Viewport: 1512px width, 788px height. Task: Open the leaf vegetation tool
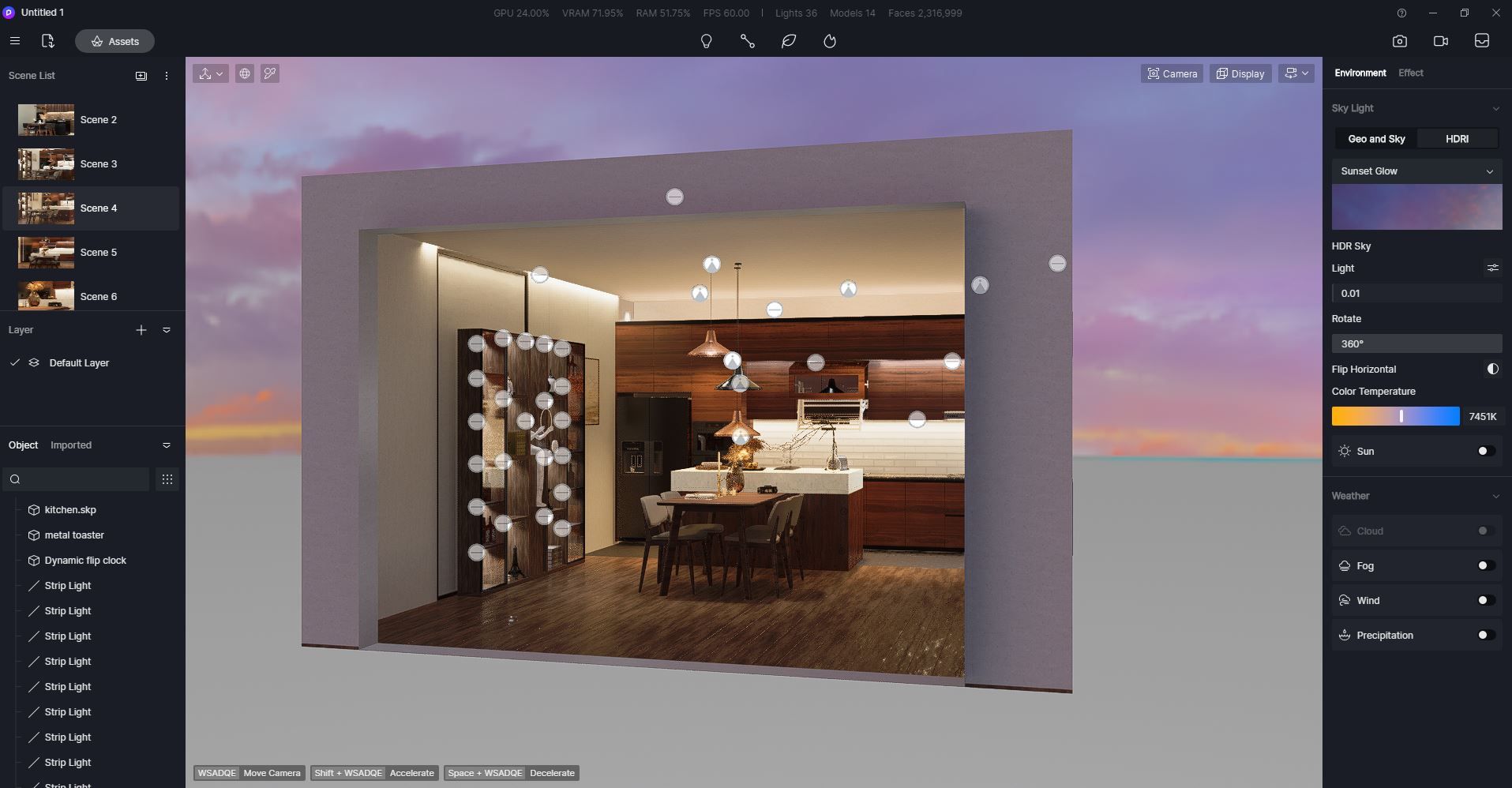(x=788, y=41)
